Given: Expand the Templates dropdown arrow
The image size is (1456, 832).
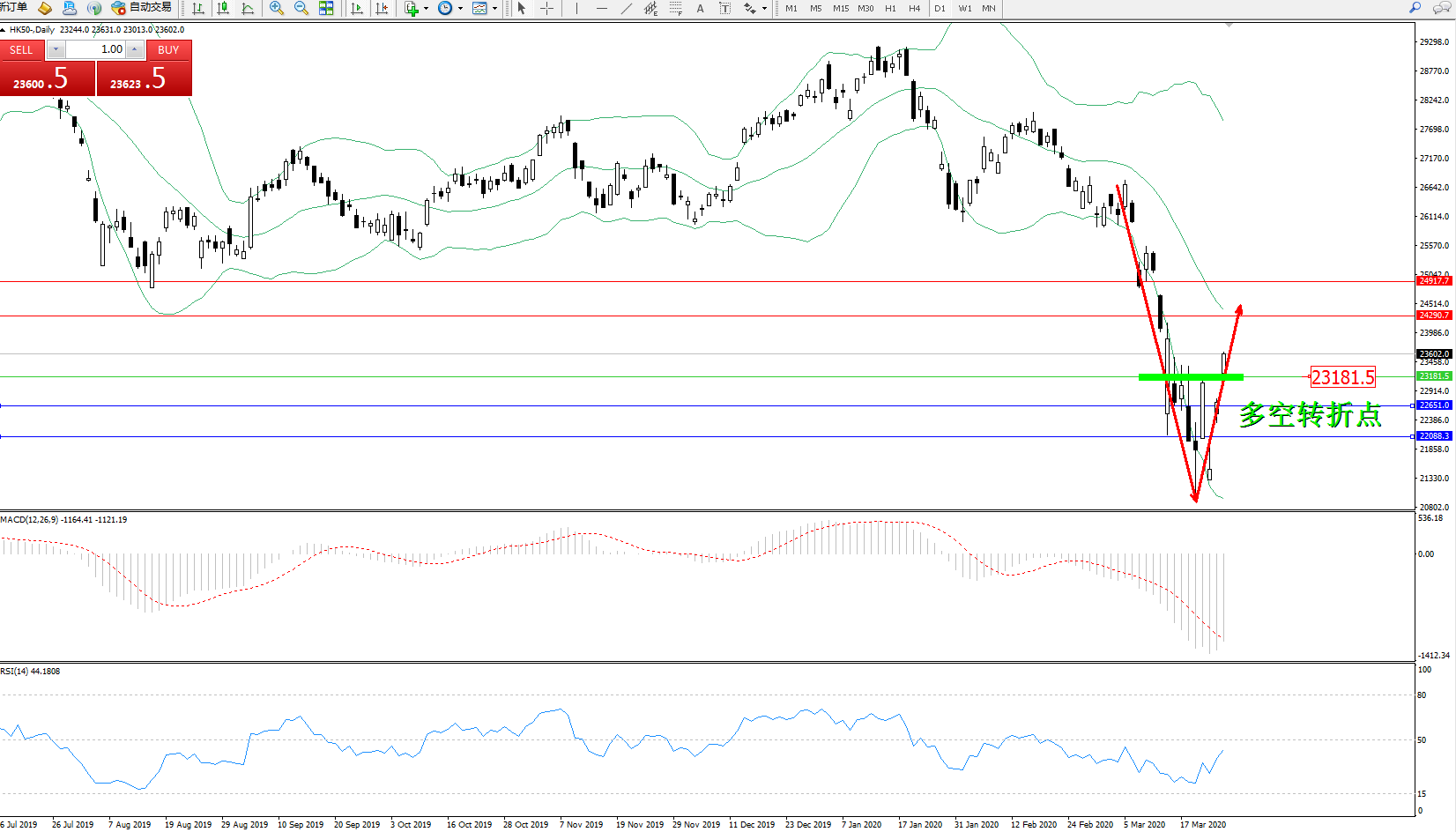Looking at the screenshot, I should point(494,9).
